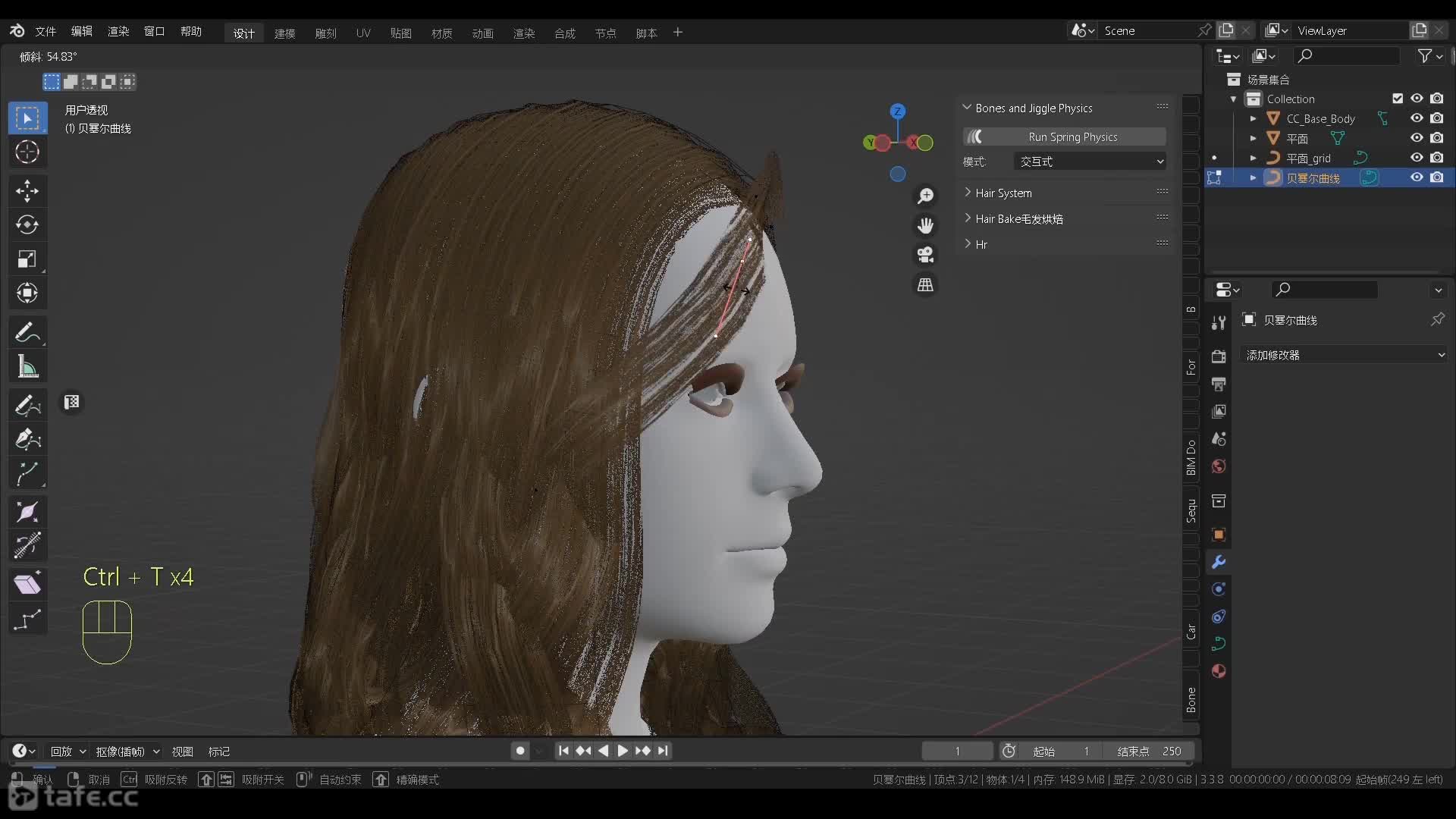
Task: Toggle Collection visibility eye
Action: pyautogui.click(x=1416, y=99)
